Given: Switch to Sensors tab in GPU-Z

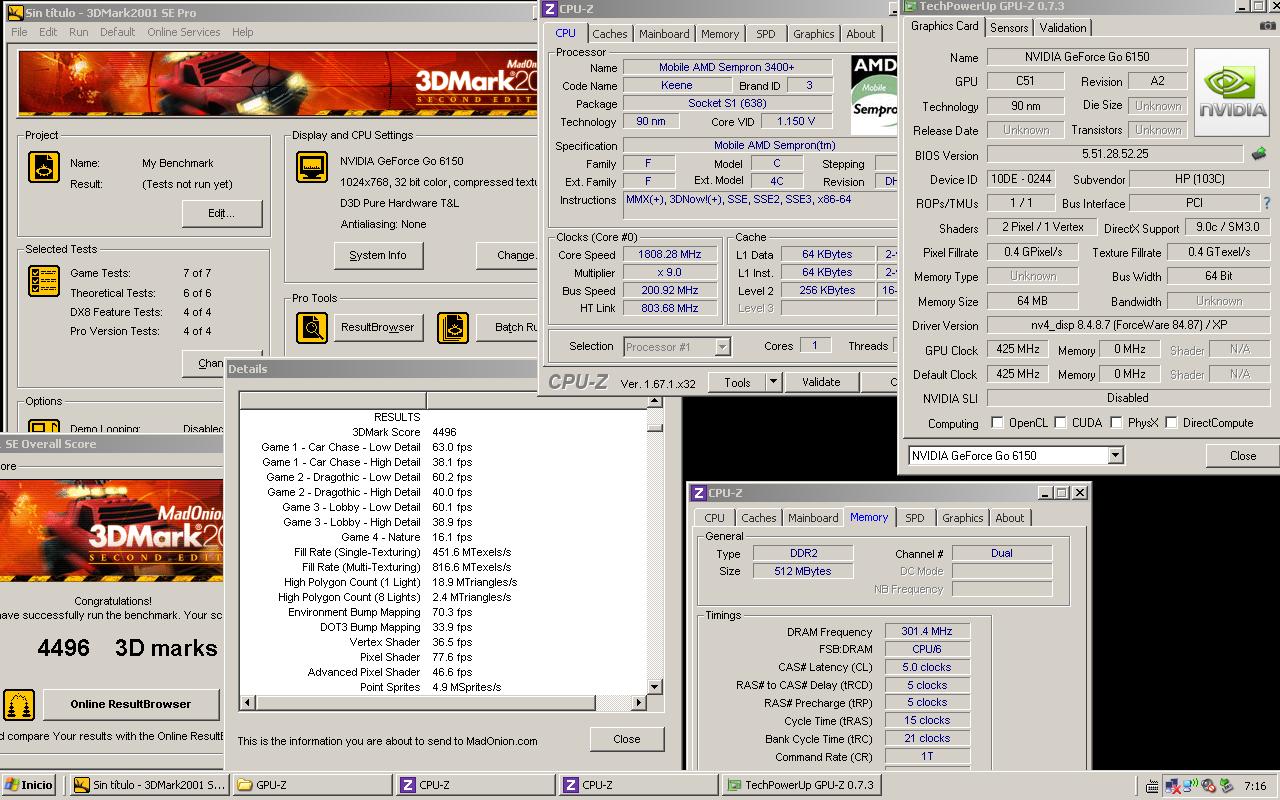Looking at the screenshot, I should (x=1009, y=28).
